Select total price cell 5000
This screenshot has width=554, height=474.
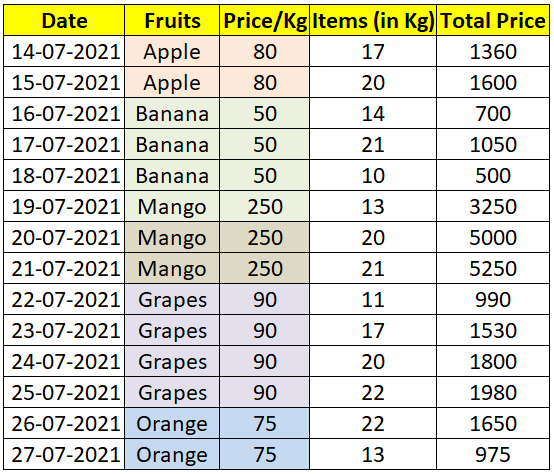pyautogui.click(x=493, y=237)
